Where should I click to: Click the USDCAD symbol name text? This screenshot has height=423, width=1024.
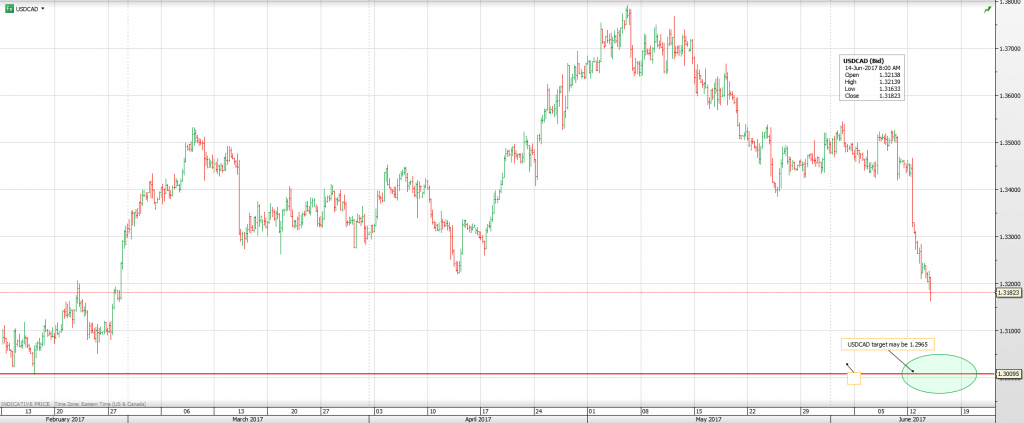coord(26,8)
